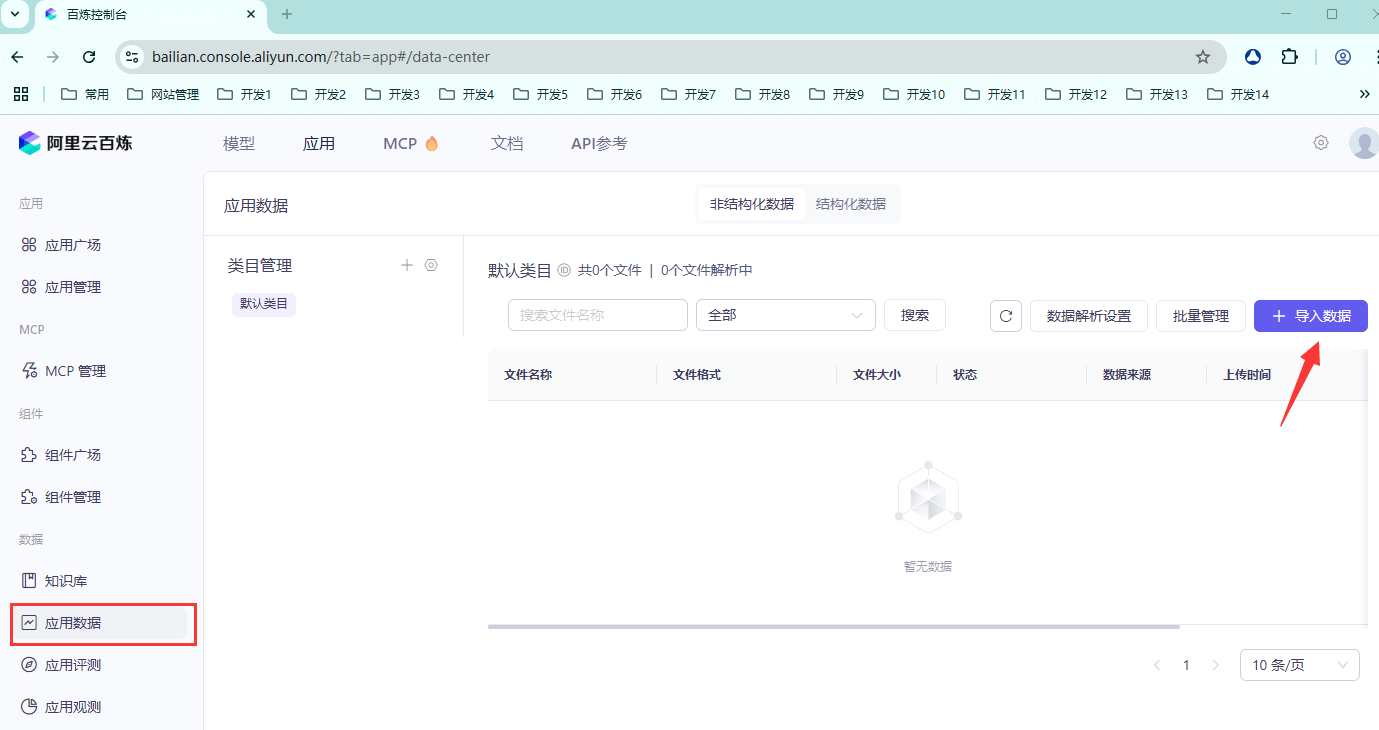The height and width of the screenshot is (730, 1379).
Task: Click the 应用广场 sidebar icon
Action: point(29,245)
